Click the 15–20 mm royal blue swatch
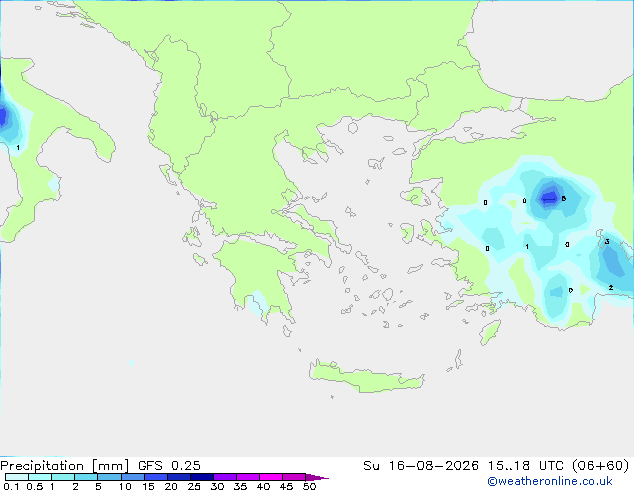This screenshot has height=490, width=634. (155, 477)
